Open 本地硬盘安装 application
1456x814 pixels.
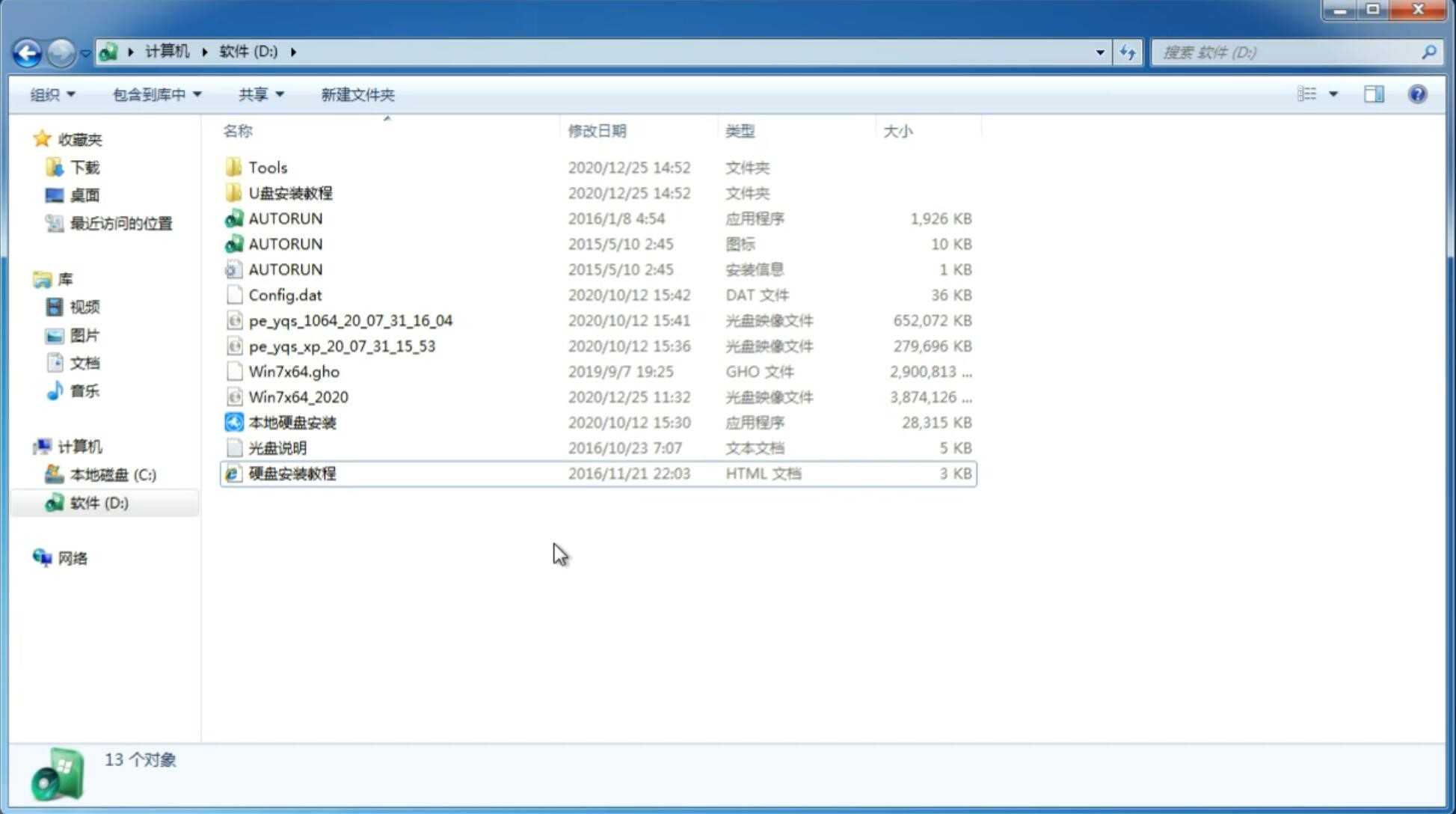click(292, 422)
